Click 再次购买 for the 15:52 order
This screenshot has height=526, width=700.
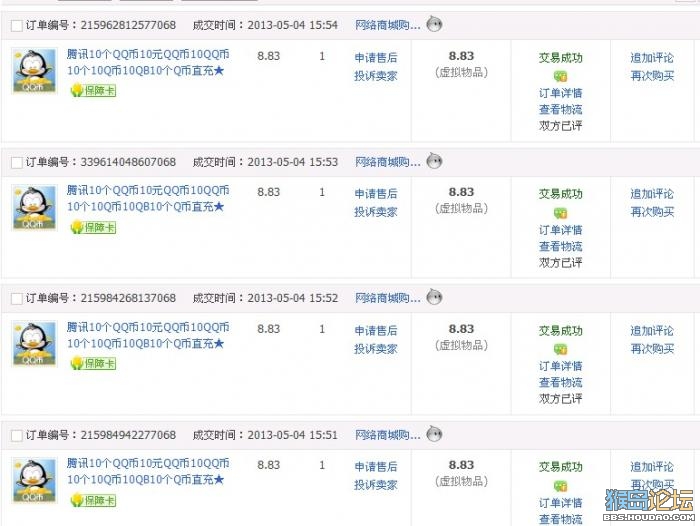[652, 349]
